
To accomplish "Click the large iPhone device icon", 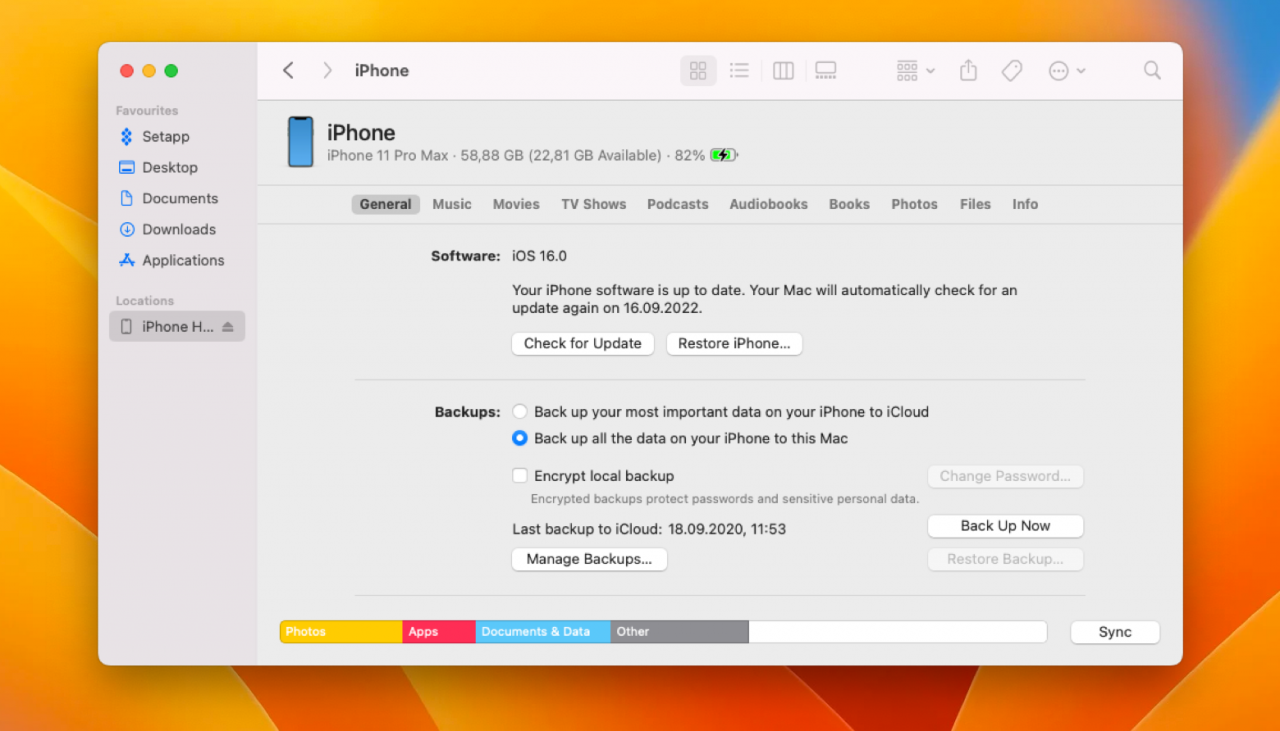I will [x=300, y=141].
